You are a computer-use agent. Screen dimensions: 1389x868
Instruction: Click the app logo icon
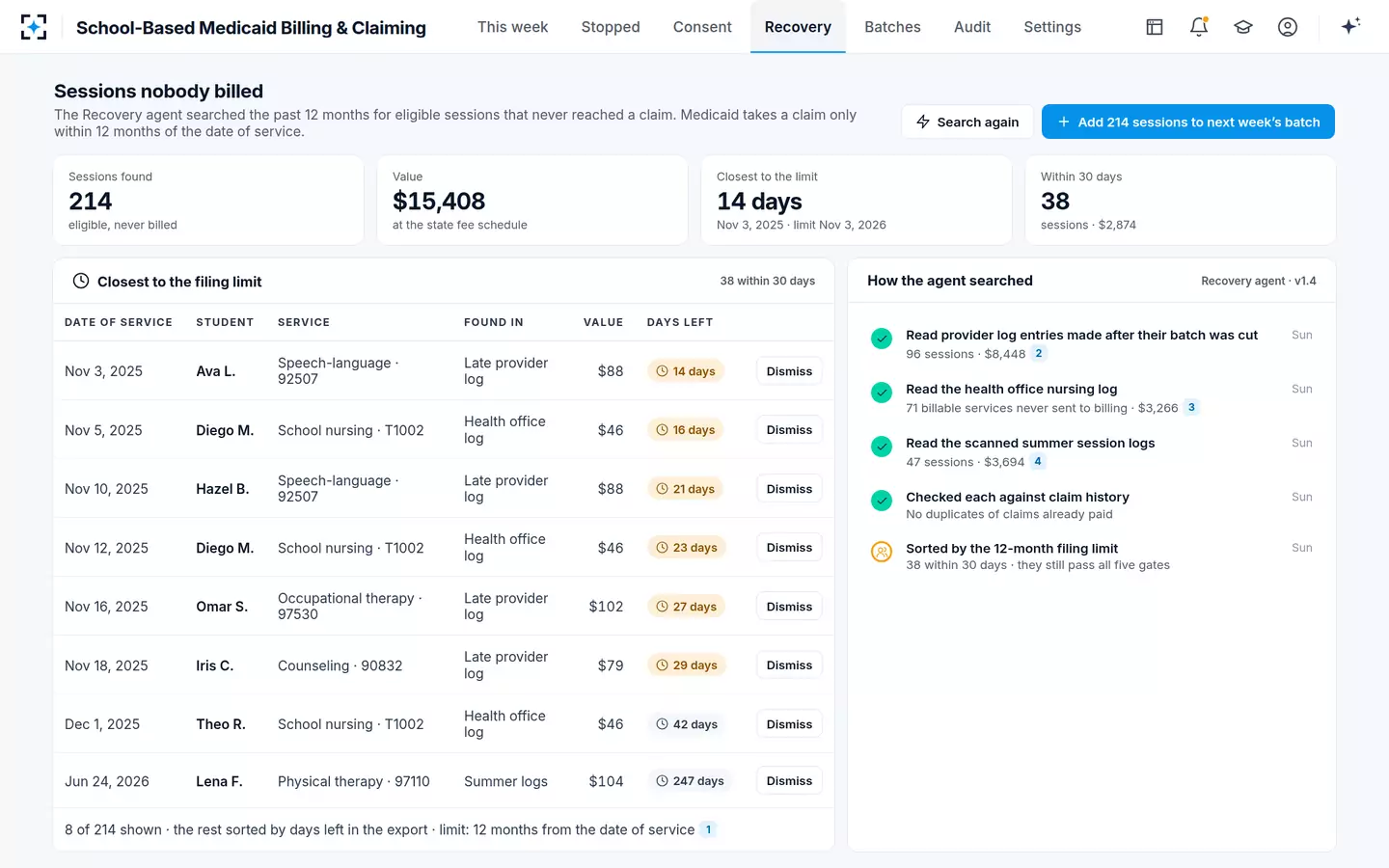[x=34, y=27]
